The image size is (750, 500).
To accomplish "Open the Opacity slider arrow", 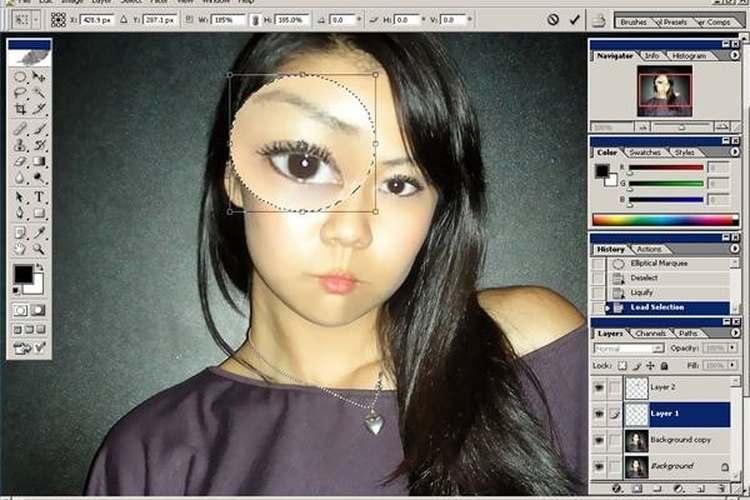I will [732, 348].
